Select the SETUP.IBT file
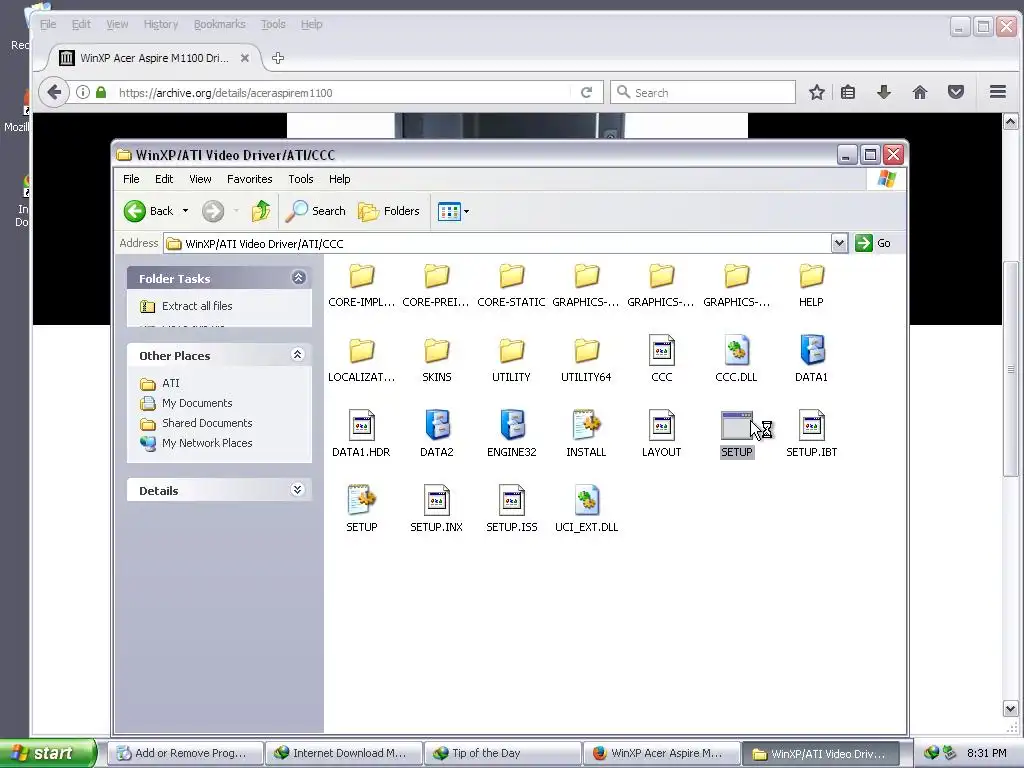This screenshot has width=1024, height=768. 811,434
